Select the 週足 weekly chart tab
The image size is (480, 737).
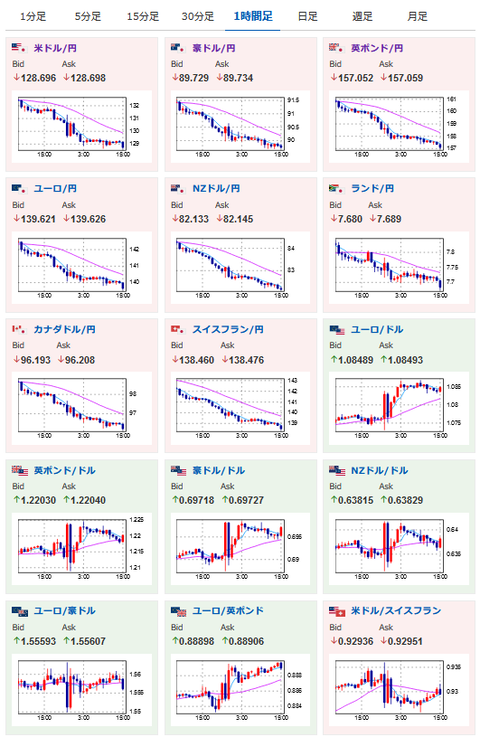tap(362, 16)
